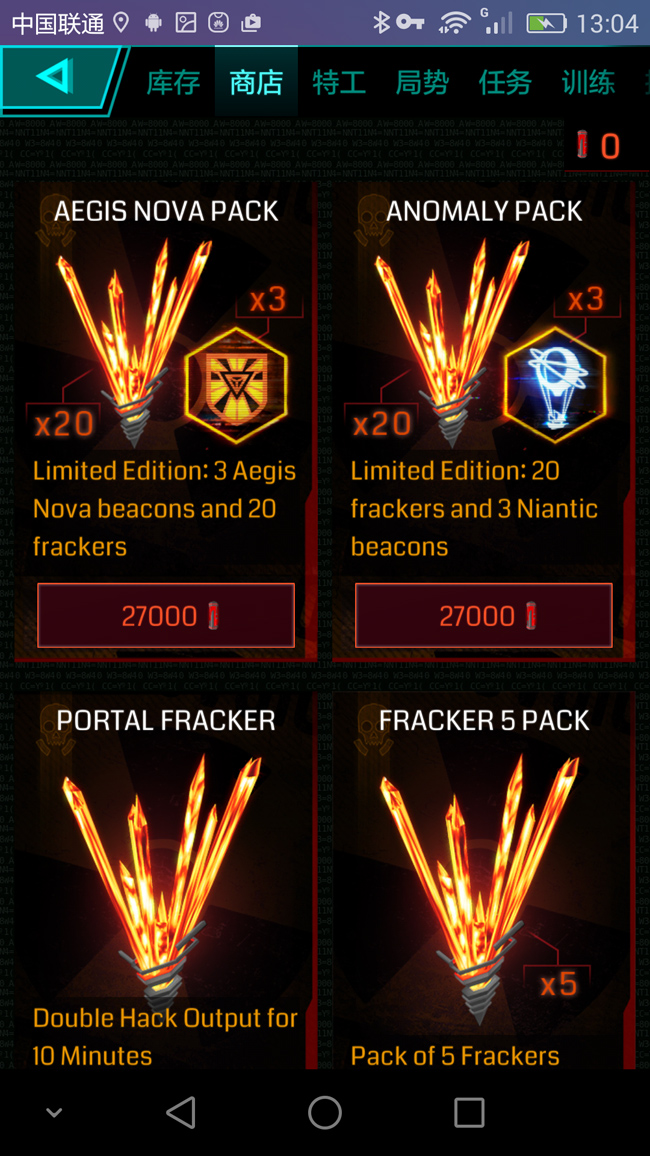Tap the Android home circle button
Screen dimensions: 650x1156
click(325, 1113)
